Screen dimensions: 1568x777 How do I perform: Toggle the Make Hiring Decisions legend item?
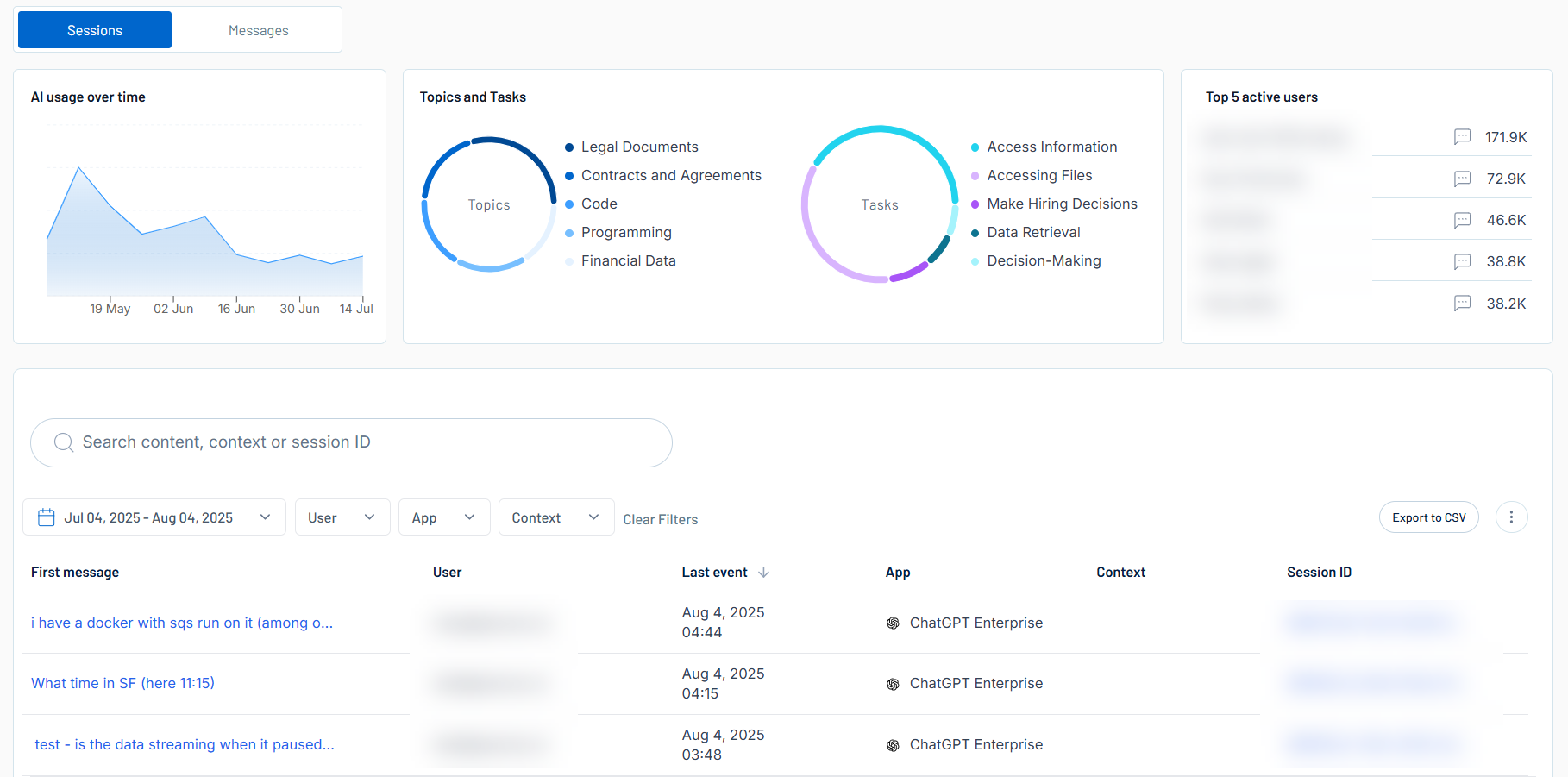1061,204
